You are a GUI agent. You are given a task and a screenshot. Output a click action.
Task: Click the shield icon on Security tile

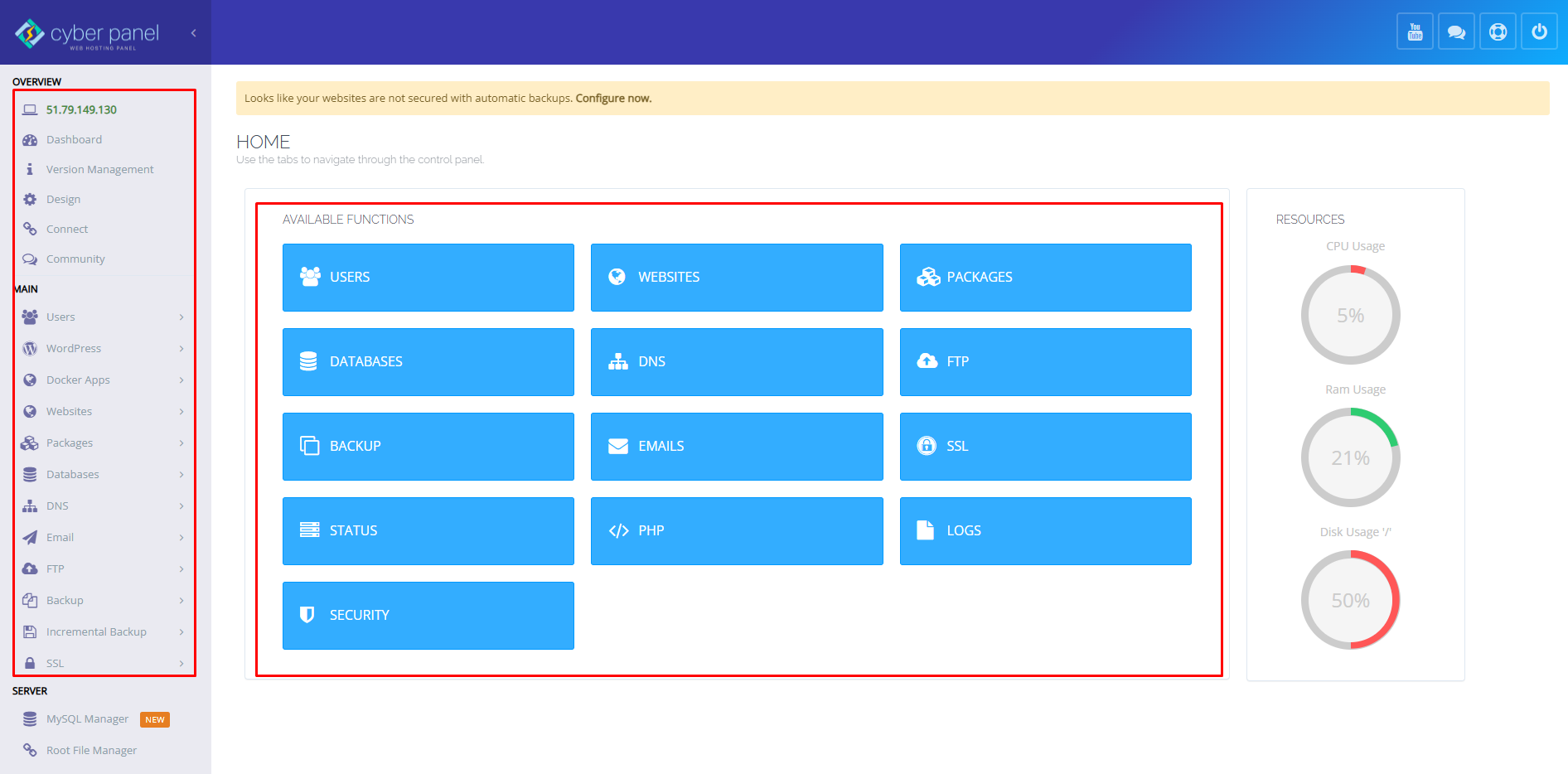pyautogui.click(x=307, y=615)
